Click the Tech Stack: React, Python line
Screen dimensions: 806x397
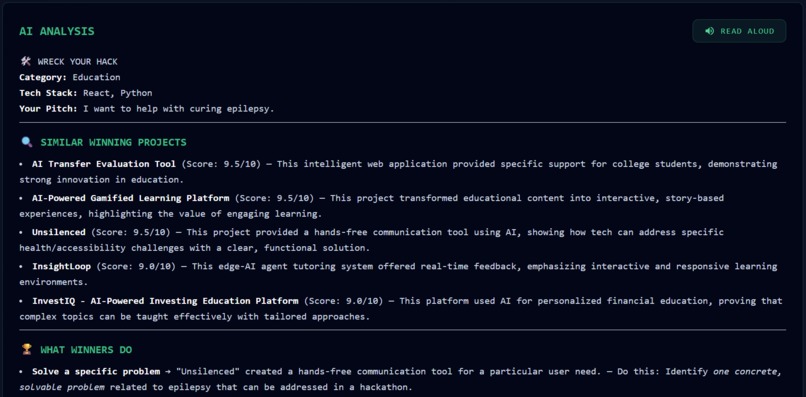tap(86, 94)
